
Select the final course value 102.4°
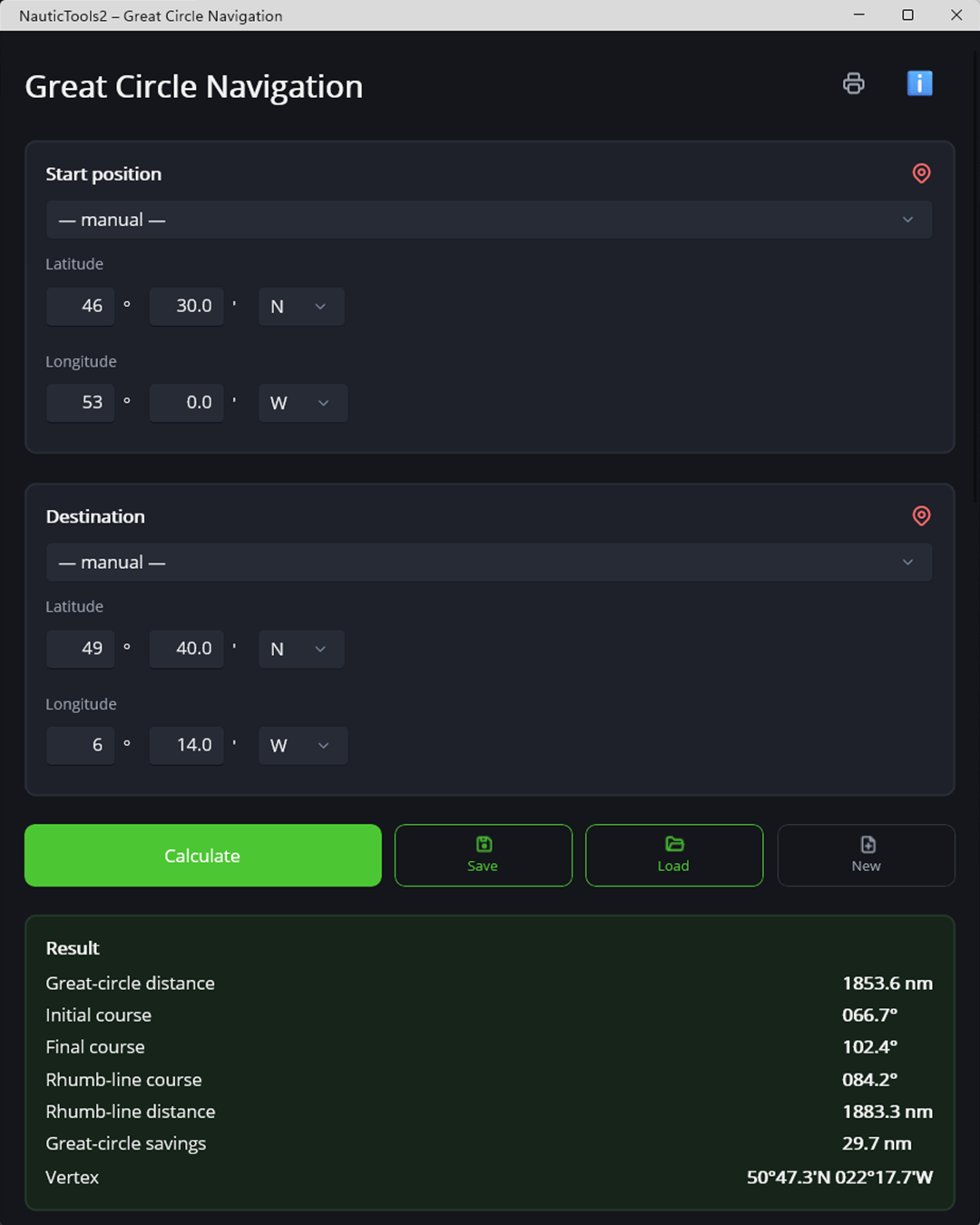pyautogui.click(x=869, y=1047)
